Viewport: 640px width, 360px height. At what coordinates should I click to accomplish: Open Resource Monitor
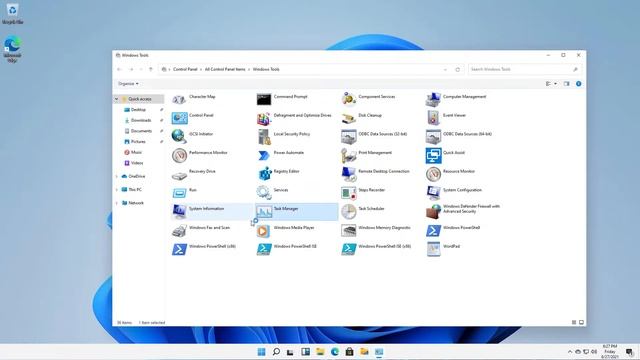451,173
